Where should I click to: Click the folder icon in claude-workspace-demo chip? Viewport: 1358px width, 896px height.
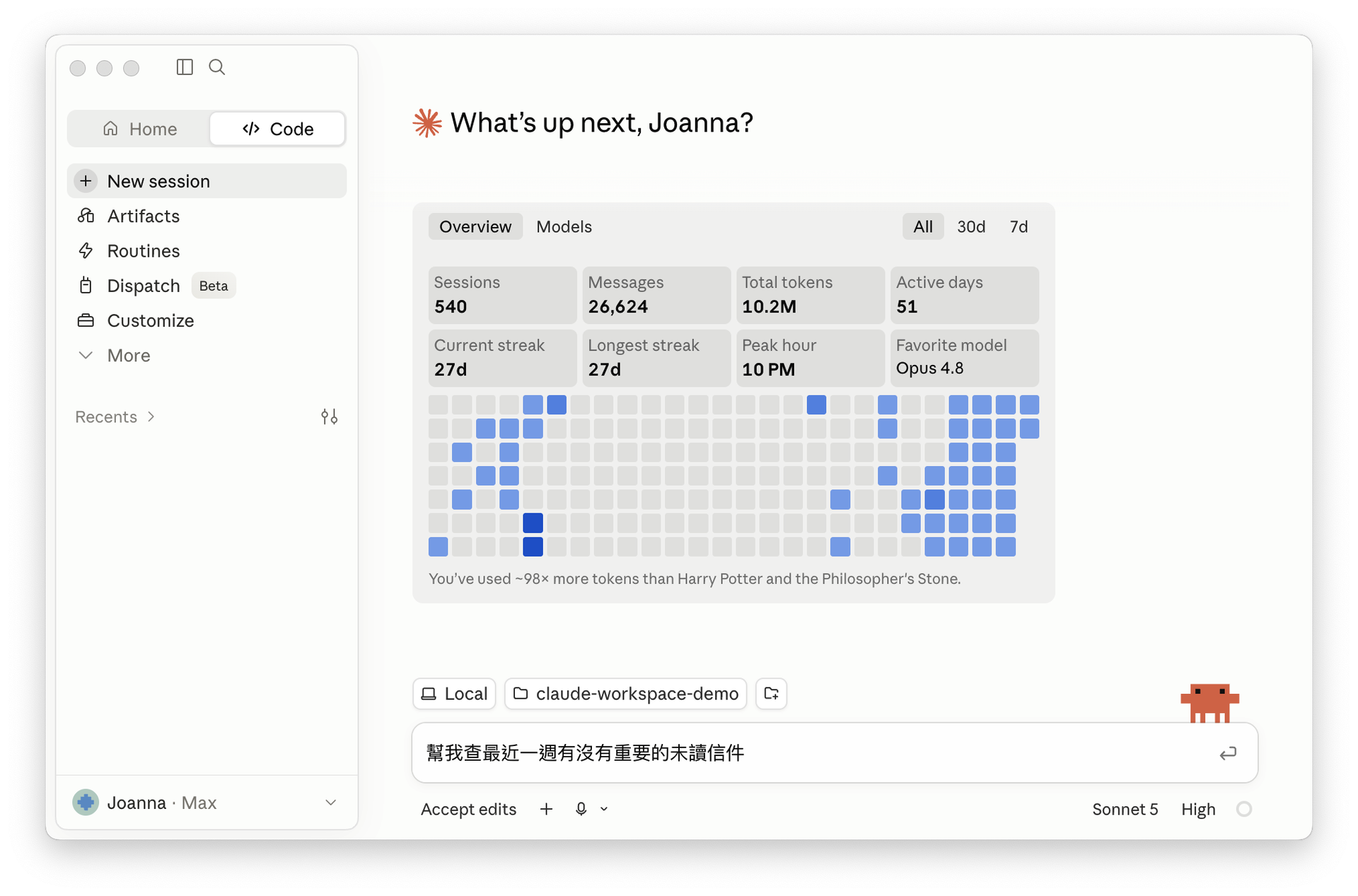click(521, 694)
